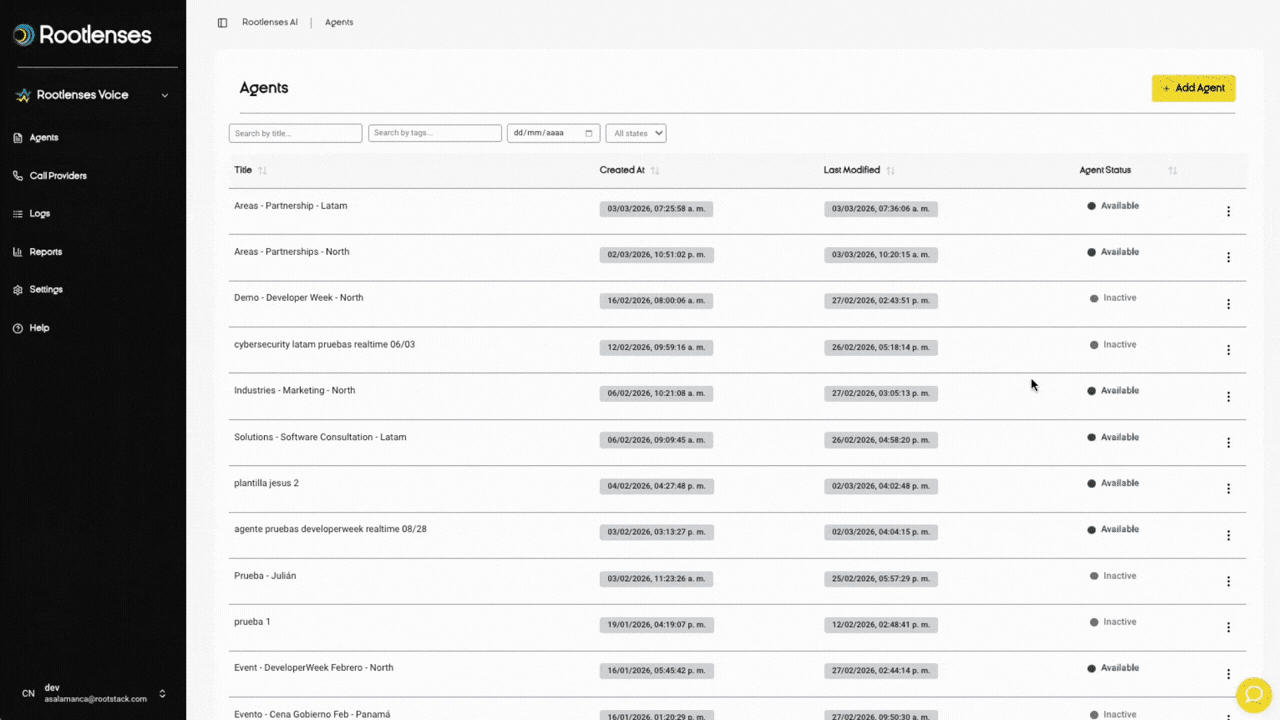This screenshot has height=720, width=1280.
Task: Click the Add Agent button
Action: tap(1193, 88)
